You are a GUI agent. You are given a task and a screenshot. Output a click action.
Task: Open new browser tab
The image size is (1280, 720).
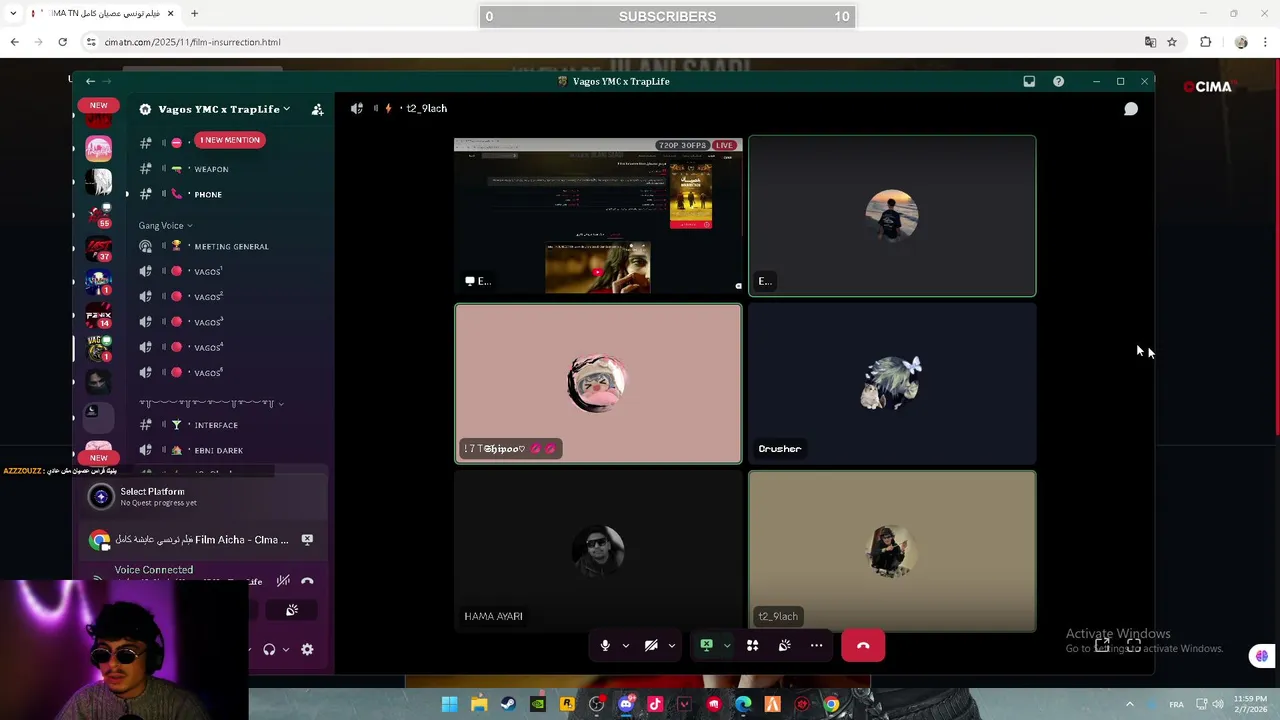point(194,14)
